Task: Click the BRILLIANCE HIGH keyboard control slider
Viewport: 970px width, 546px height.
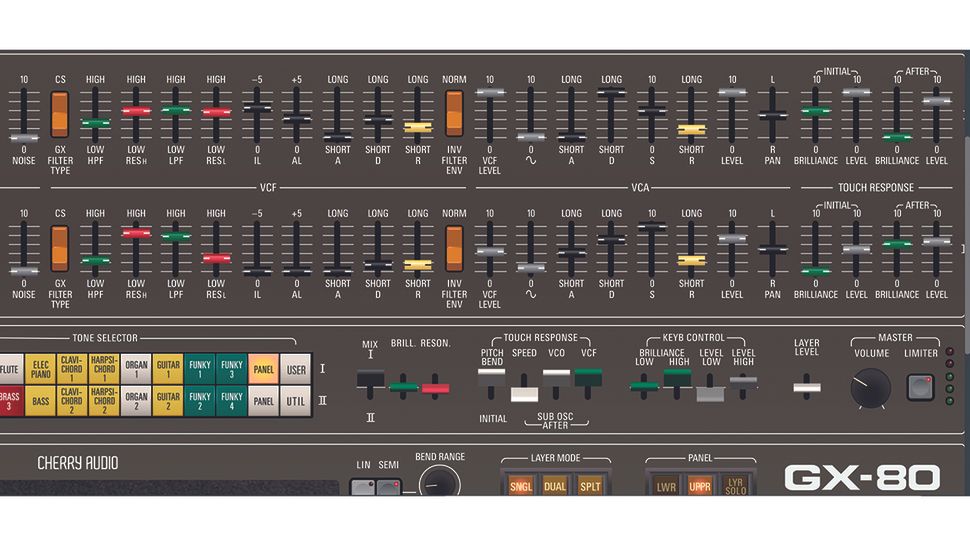Action: pyautogui.click(x=677, y=377)
